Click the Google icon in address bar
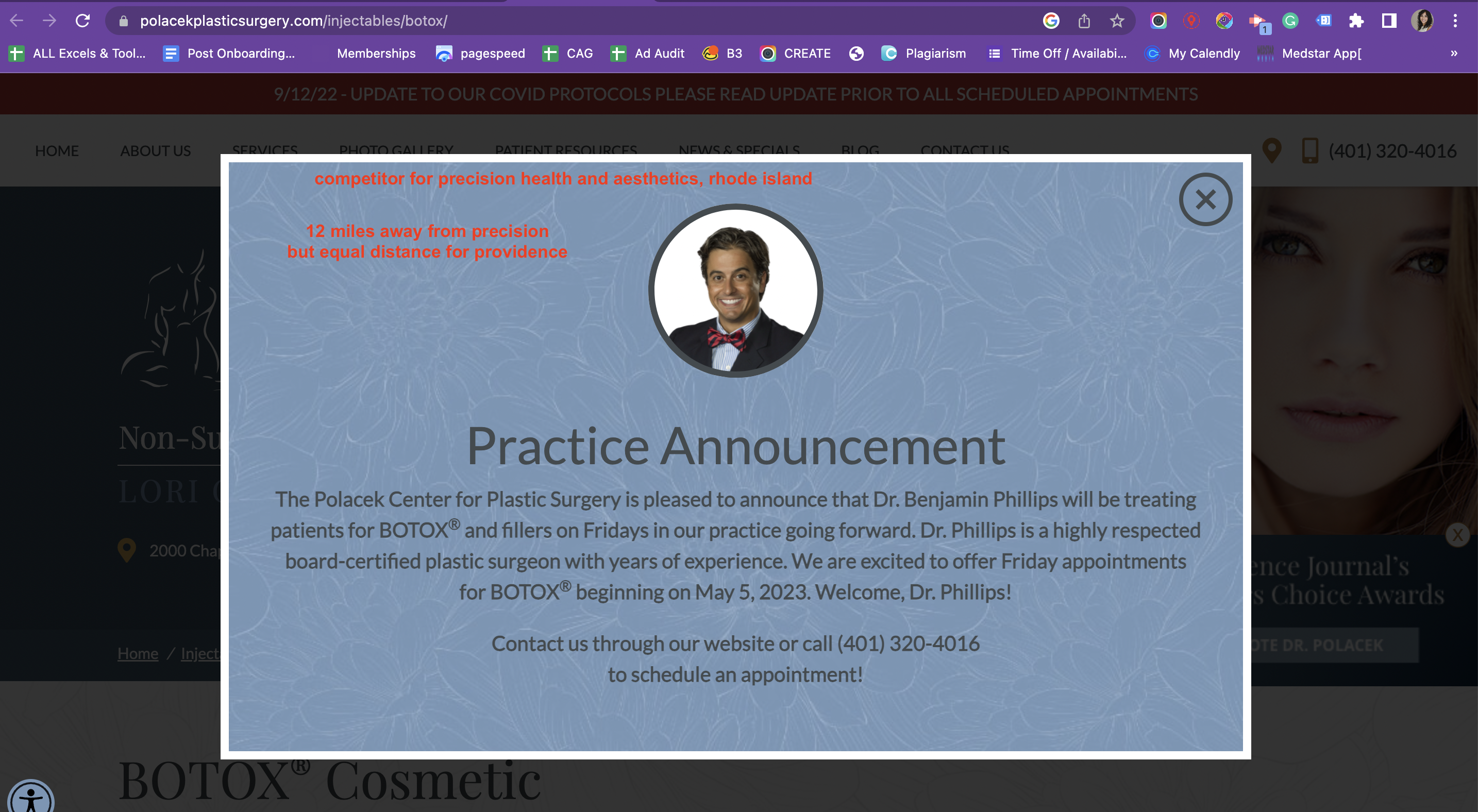Viewport: 1478px width, 812px height. click(1051, 21)
